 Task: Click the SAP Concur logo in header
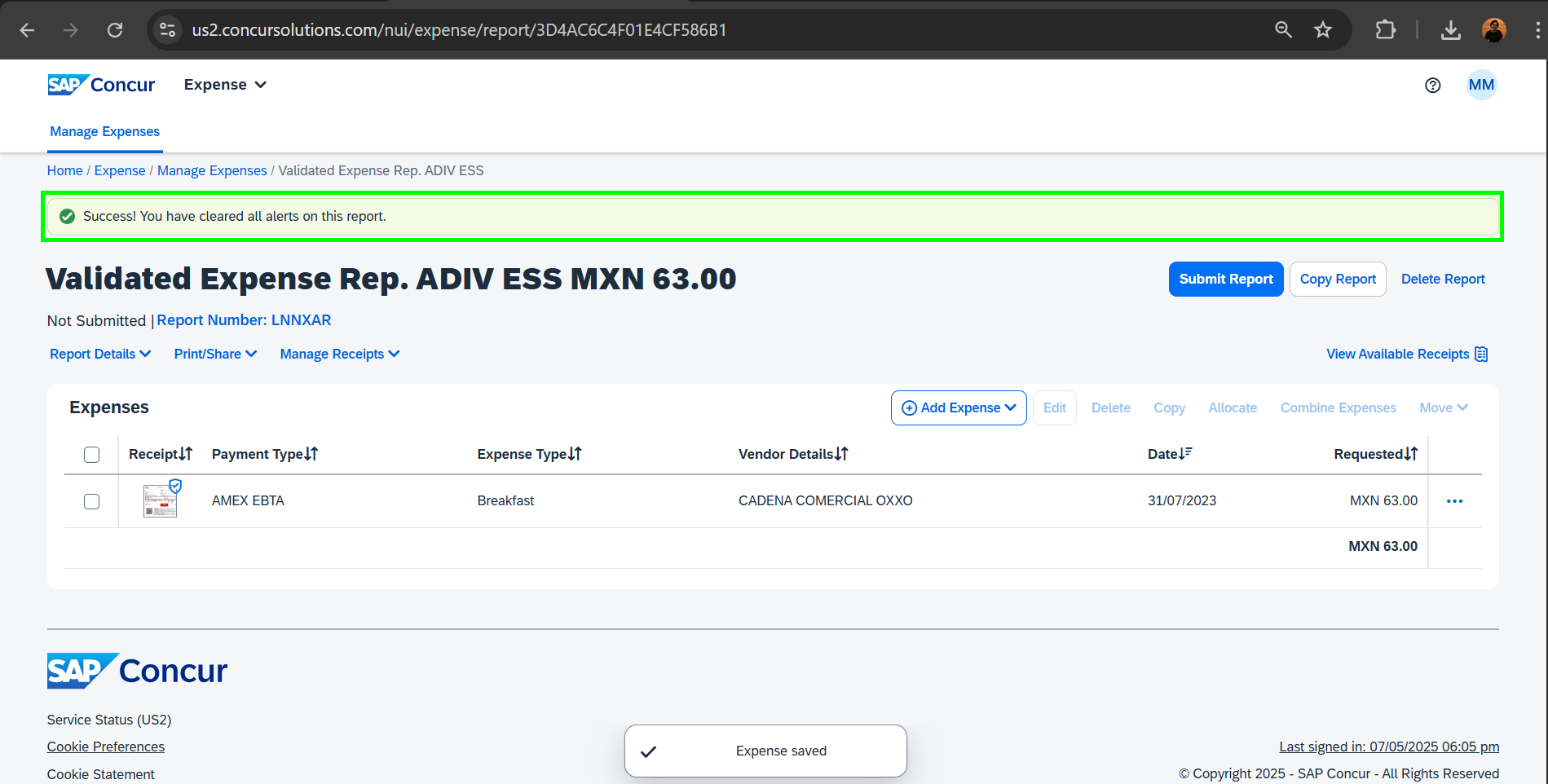point(101,85)
